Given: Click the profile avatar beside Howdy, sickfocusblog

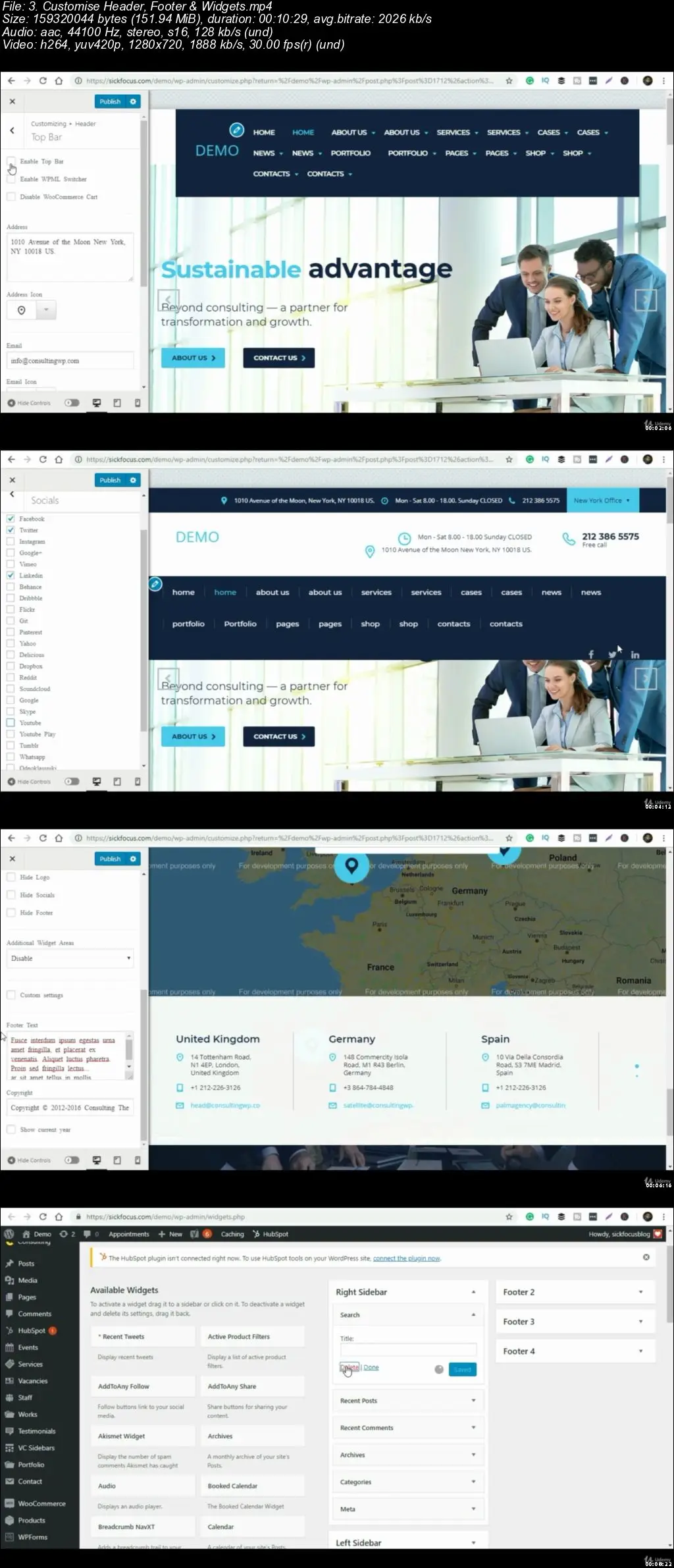Looking at the screenshot, I should (x=657, y=1234).
